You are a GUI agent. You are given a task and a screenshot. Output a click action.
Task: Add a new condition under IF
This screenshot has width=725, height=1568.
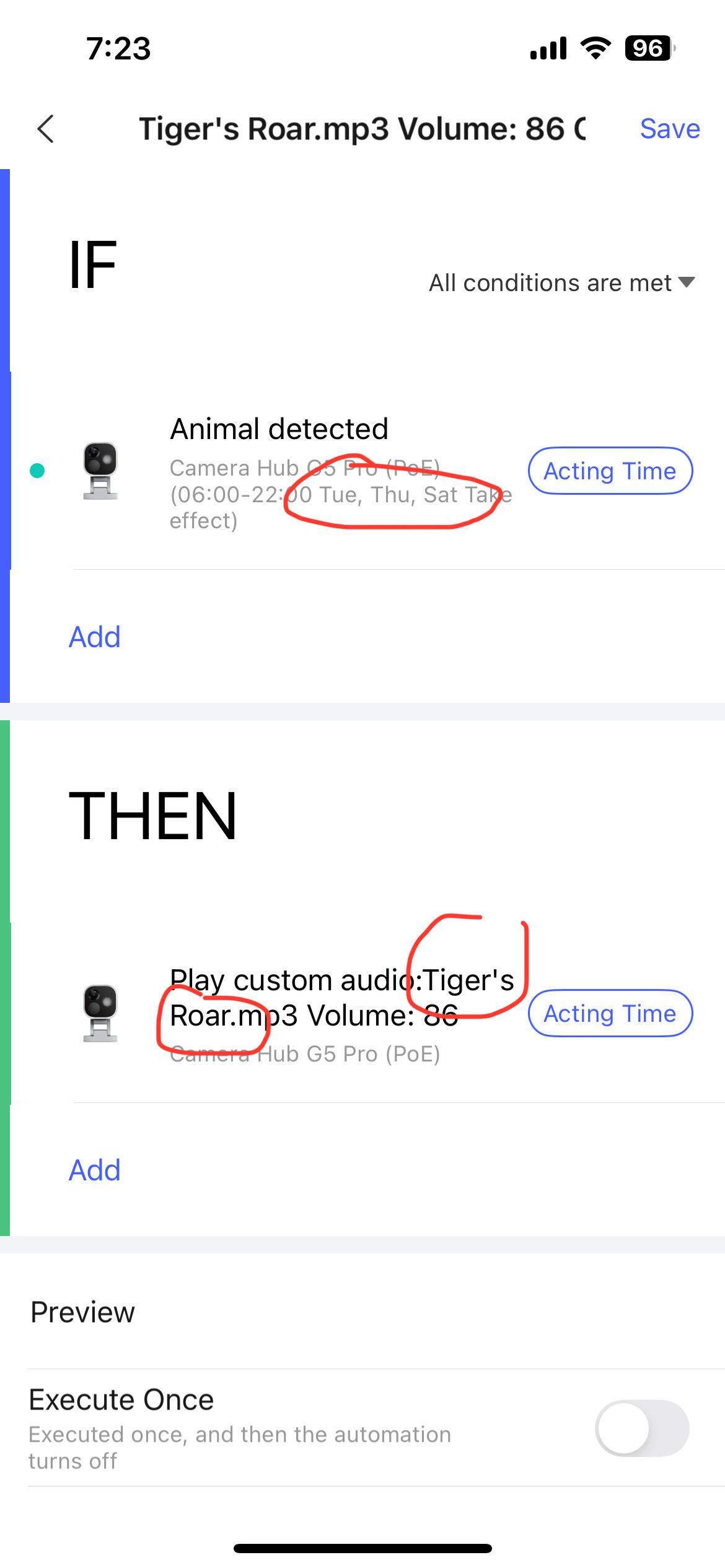pyautogui.click(x=94, y=637)
